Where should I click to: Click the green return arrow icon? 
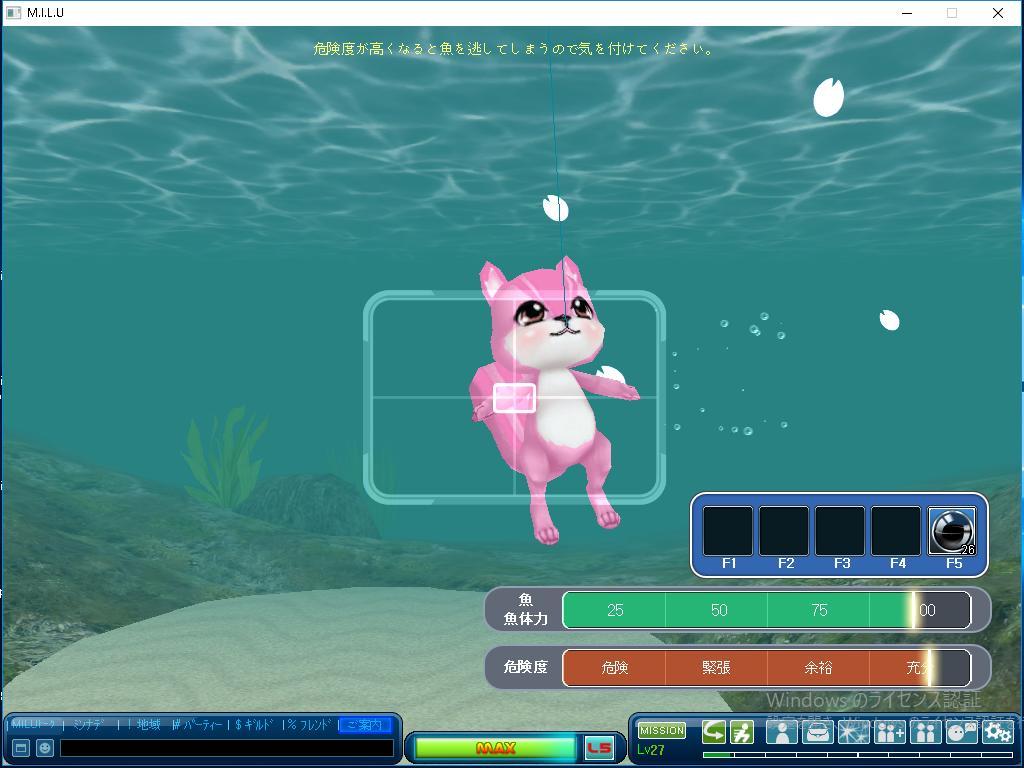pyautogui.click(x=714, y=731)
